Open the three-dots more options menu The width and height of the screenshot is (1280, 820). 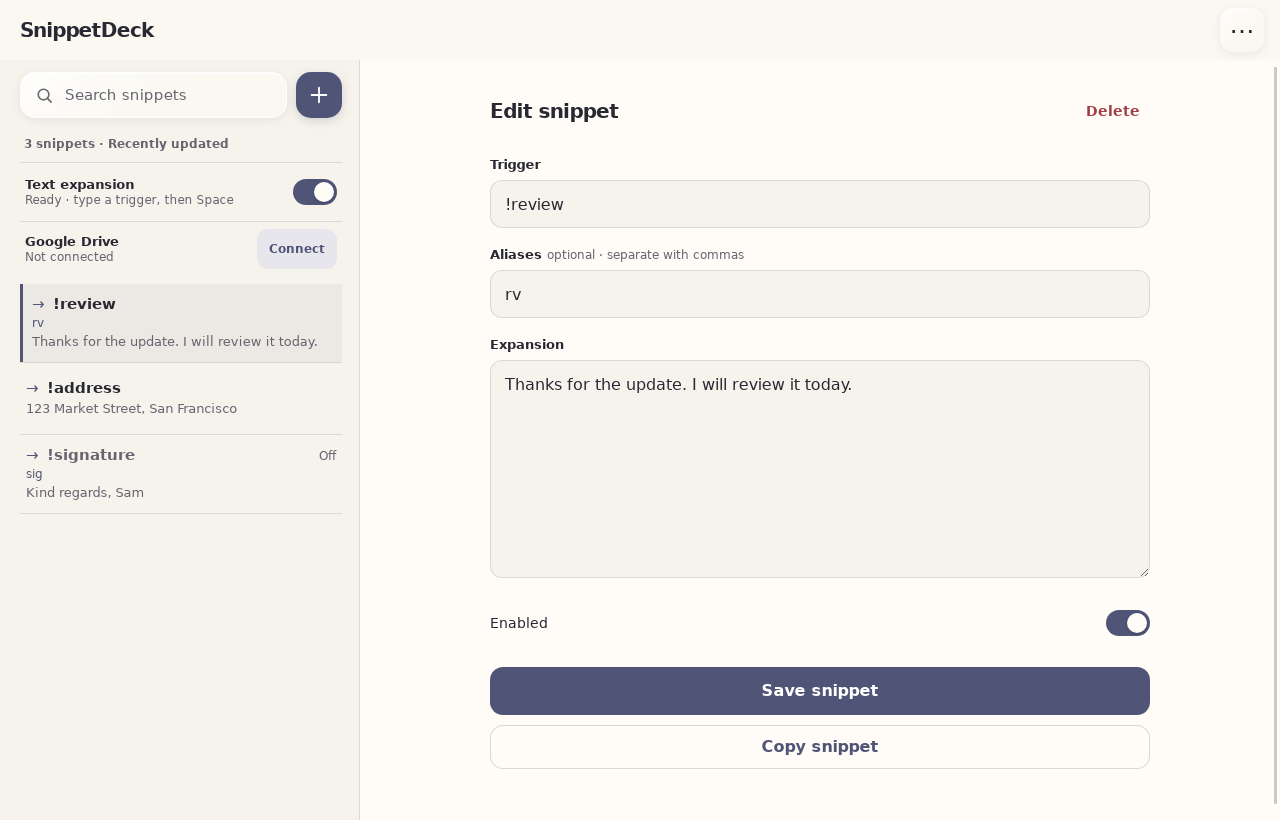[x=1242, y=30]
